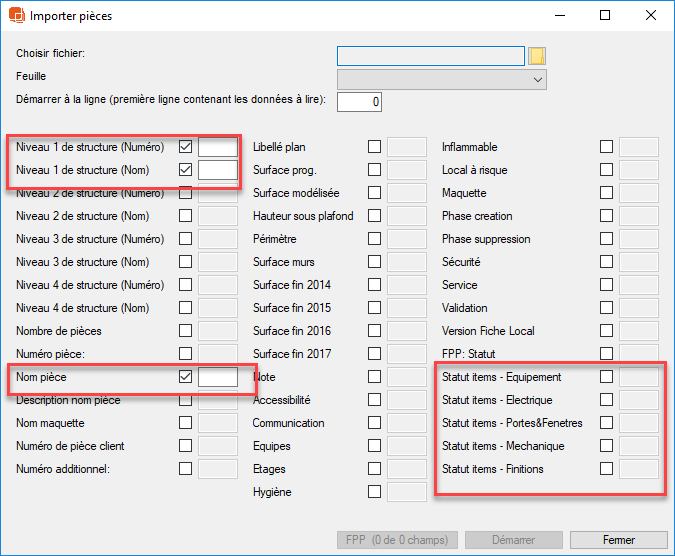Click the Fermer button
This screenshot has height=556, width=675.
pyautogui.click(x=618, y=540)
